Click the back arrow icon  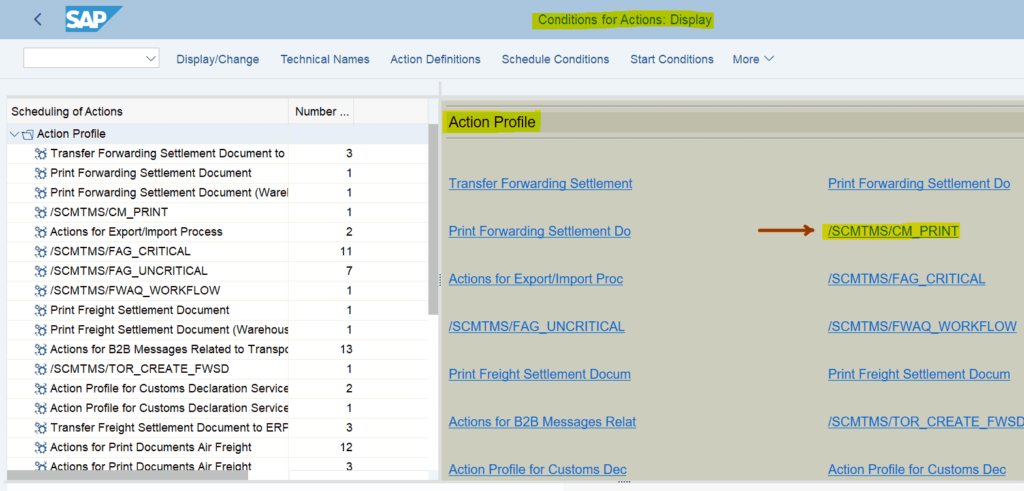coord(38,19)
